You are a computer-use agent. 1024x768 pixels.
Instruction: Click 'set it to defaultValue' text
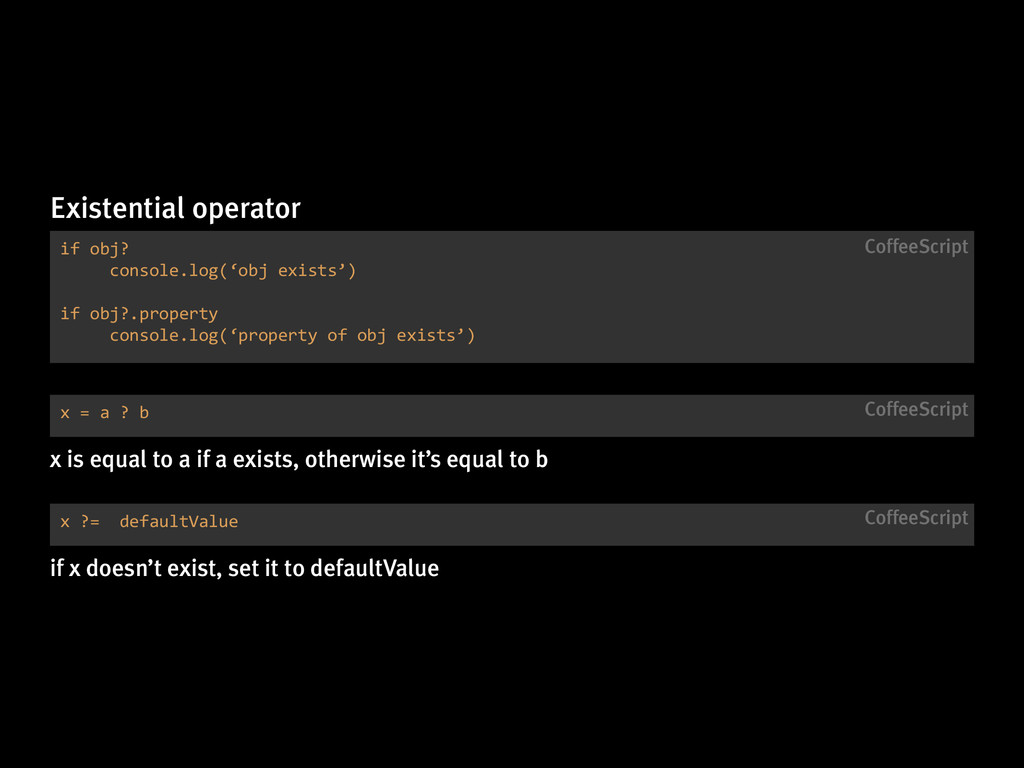pos(334,568)
